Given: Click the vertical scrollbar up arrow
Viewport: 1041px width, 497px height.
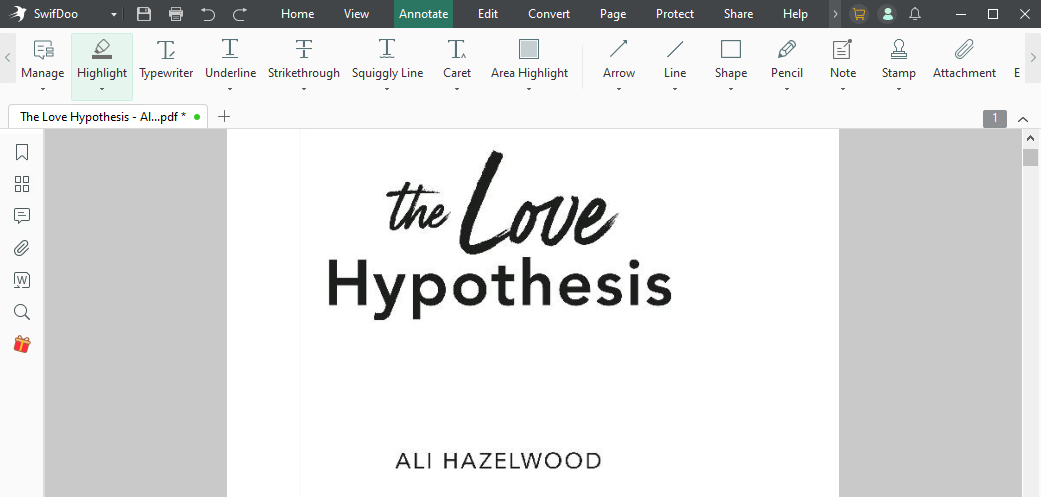Looking at the screenshot, I should (x=1030, y=139).
